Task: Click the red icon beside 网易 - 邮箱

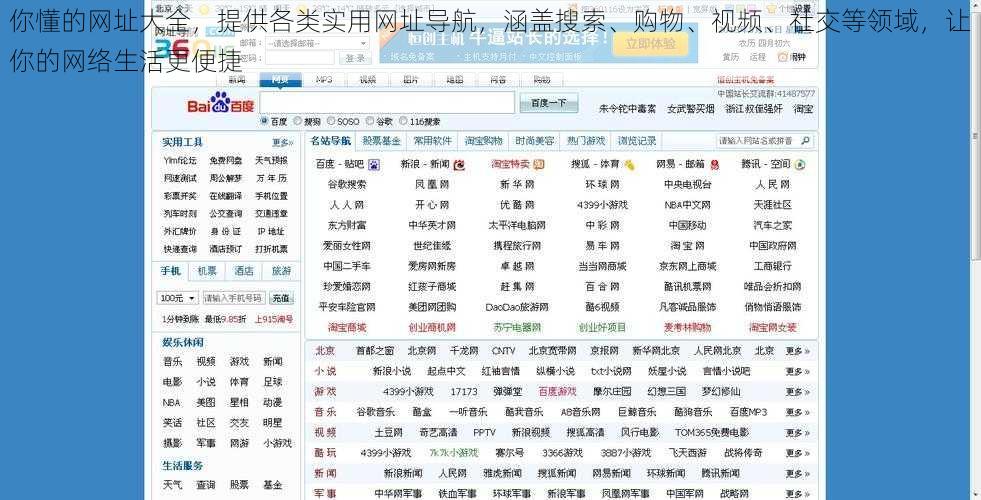Action: click(714, 165)
